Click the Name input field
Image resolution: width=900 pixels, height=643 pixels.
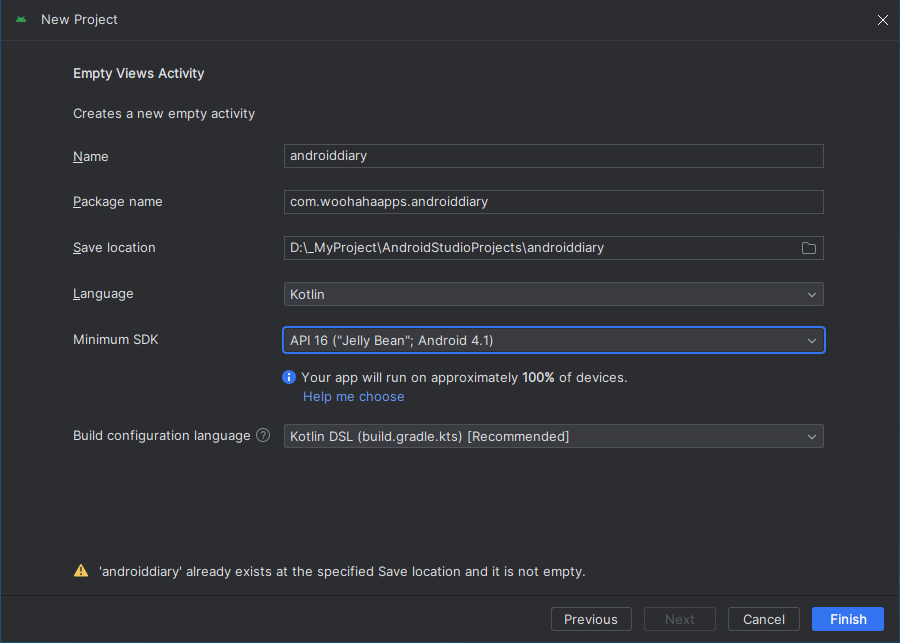coord(554,156)
